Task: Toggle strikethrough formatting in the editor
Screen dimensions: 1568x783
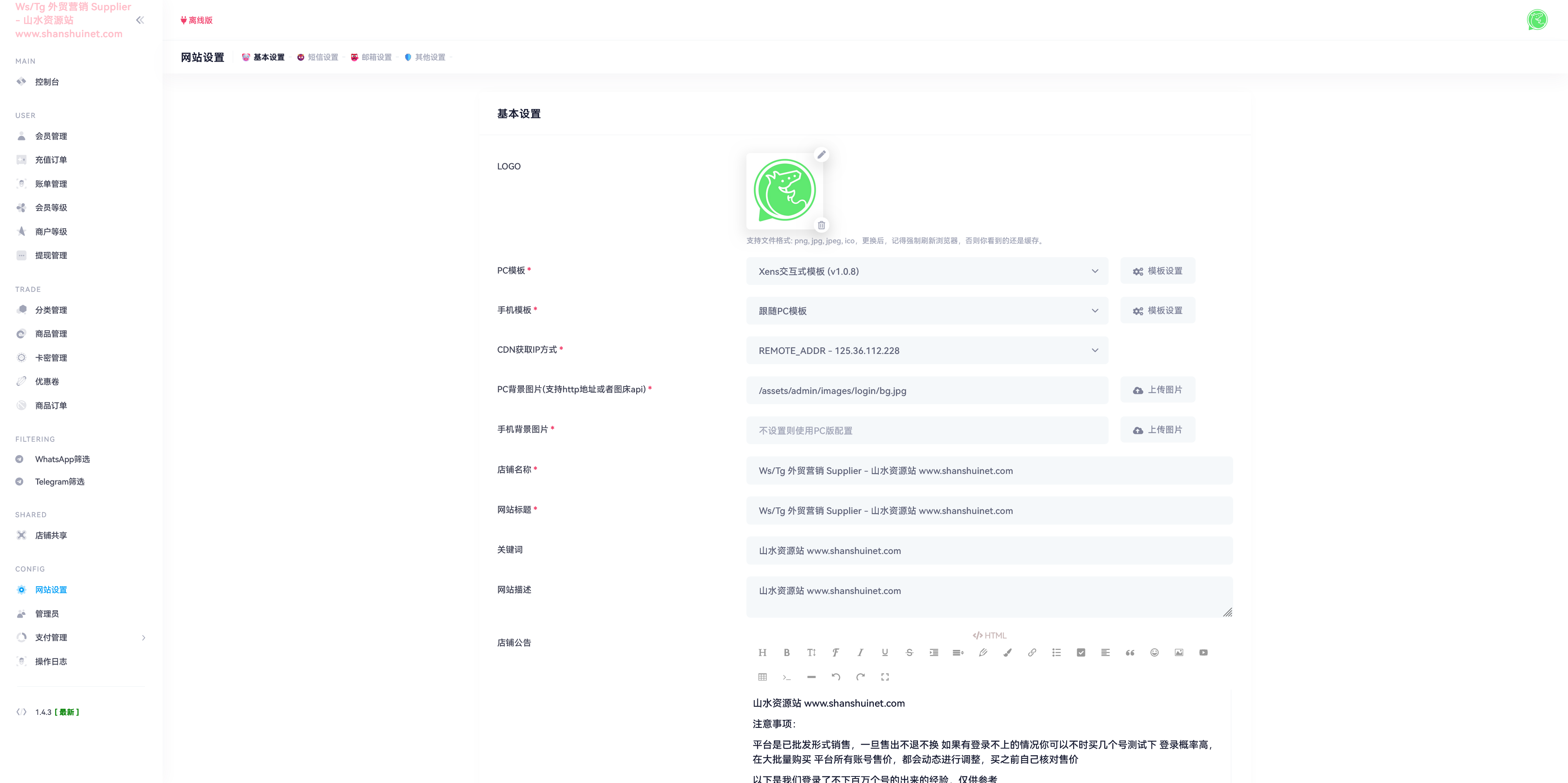Action: point(909,652)
